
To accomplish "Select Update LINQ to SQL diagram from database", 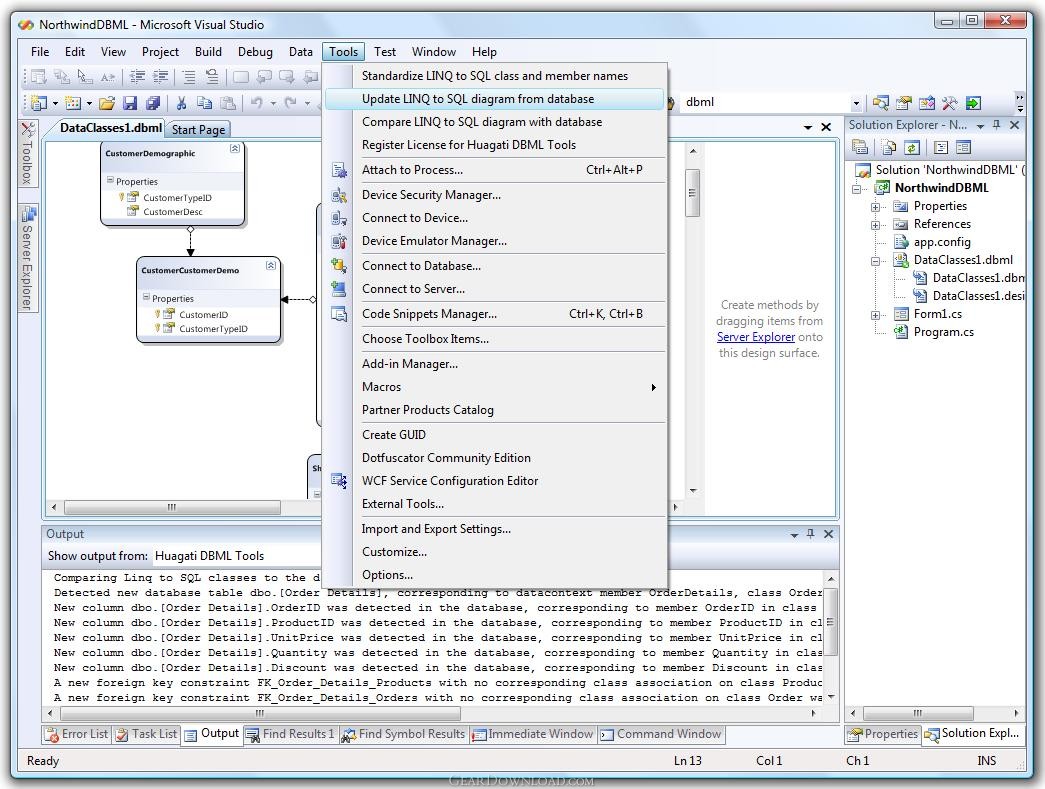I will tap(495, 99).
